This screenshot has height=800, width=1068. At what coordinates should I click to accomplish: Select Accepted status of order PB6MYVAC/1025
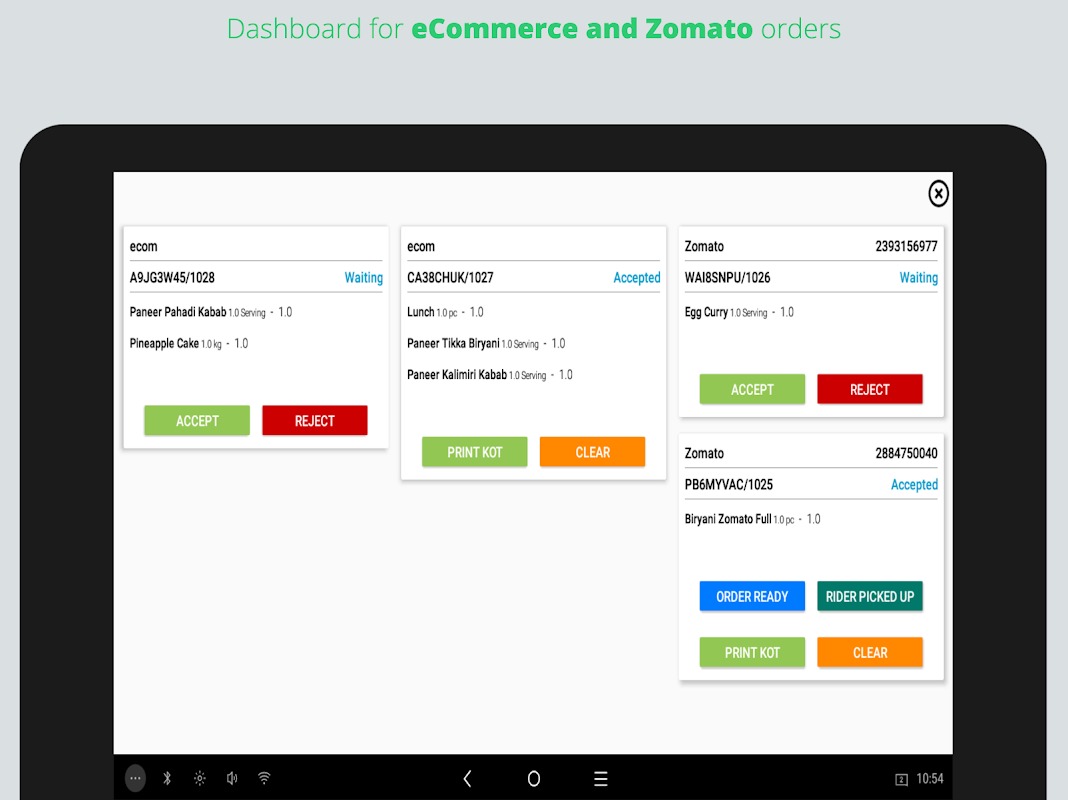pos(914,485)
